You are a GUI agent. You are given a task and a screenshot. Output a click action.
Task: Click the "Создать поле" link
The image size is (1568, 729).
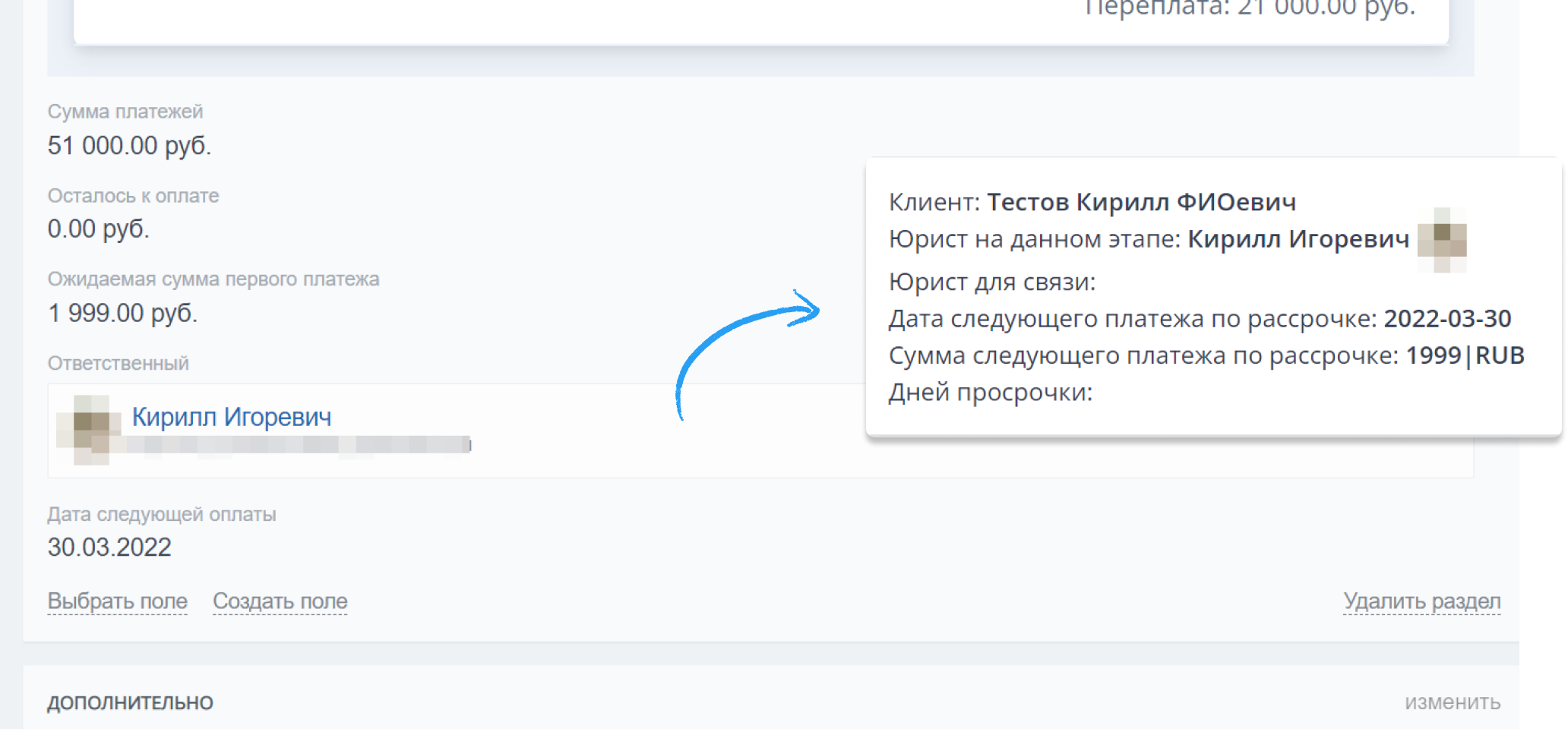[280, 601]
